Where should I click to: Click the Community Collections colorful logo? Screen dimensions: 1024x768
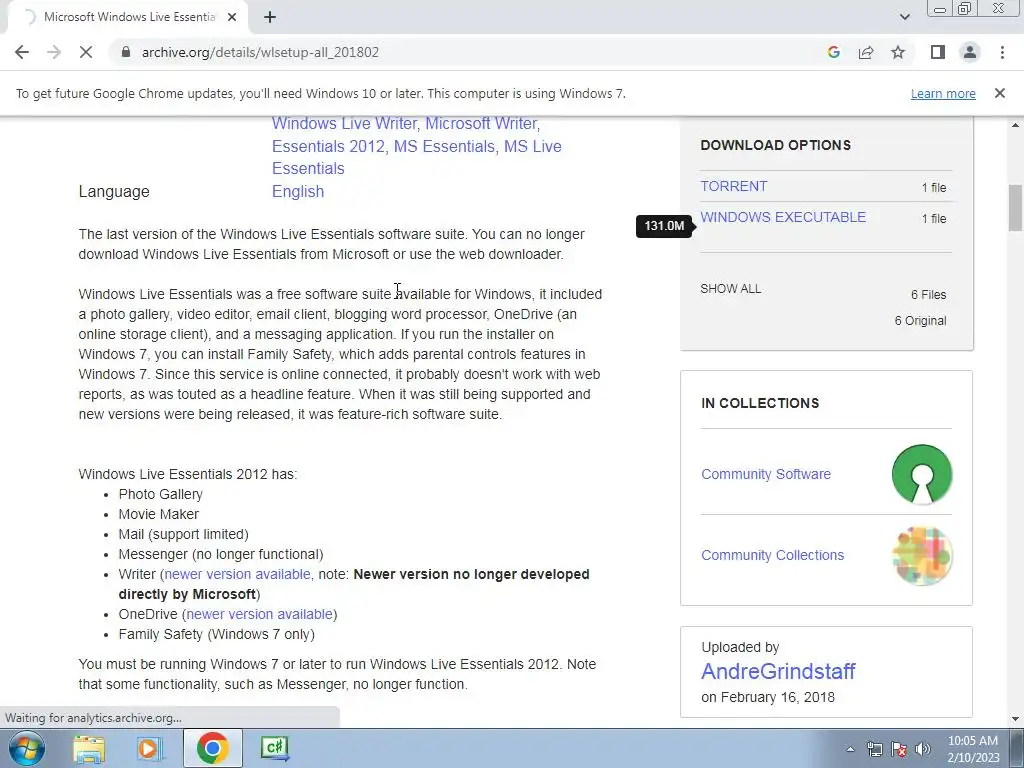[x=921, y=555]
